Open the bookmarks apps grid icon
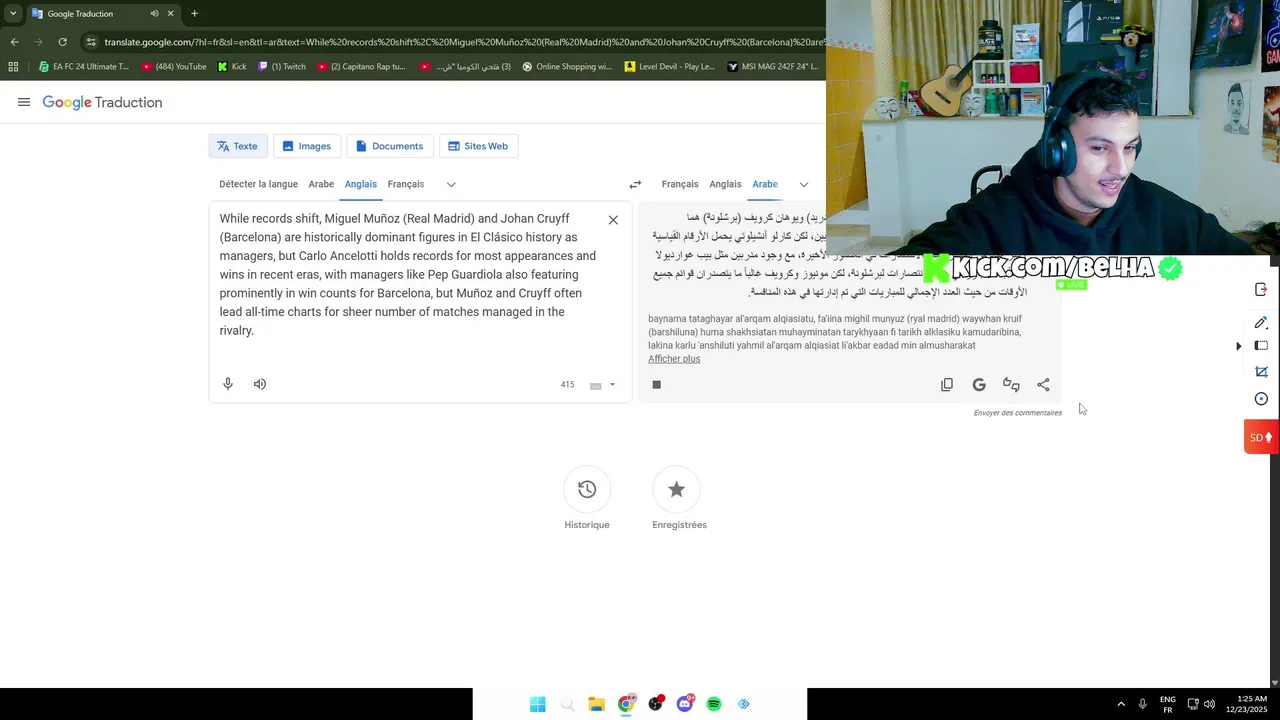Viewport: 1280px width, 720px height. click(x=13, y=67)
